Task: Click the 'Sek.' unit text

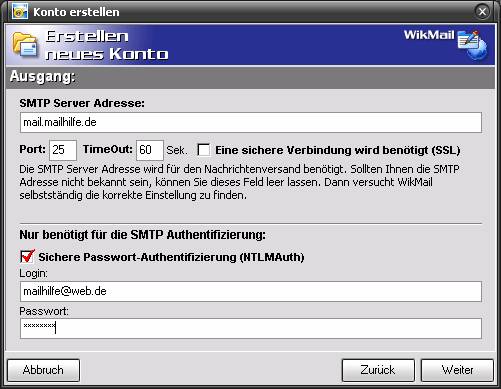Action: [177, 150]
